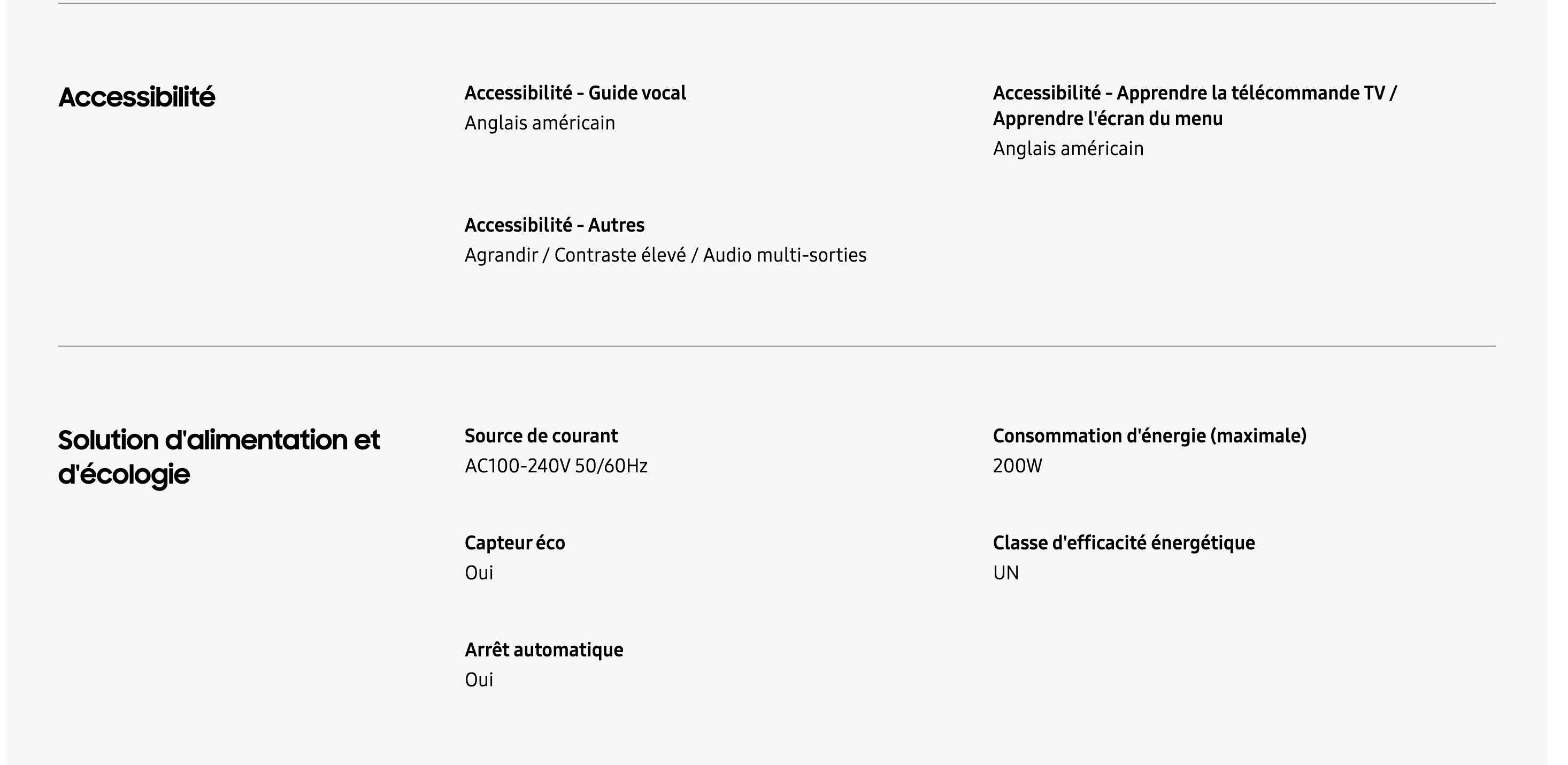
Task: Select the 200W value text
Action: (1017, 466)
